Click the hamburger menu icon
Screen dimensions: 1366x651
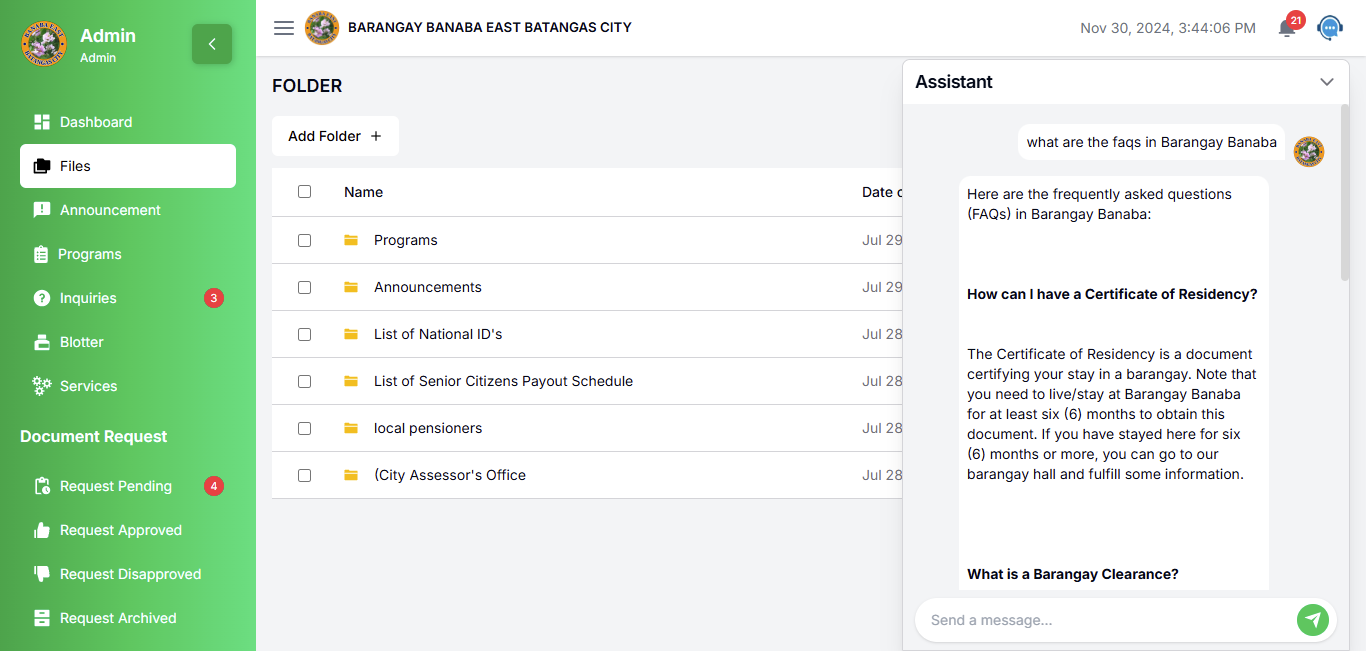pyautogui.click(x=284, y=28)
